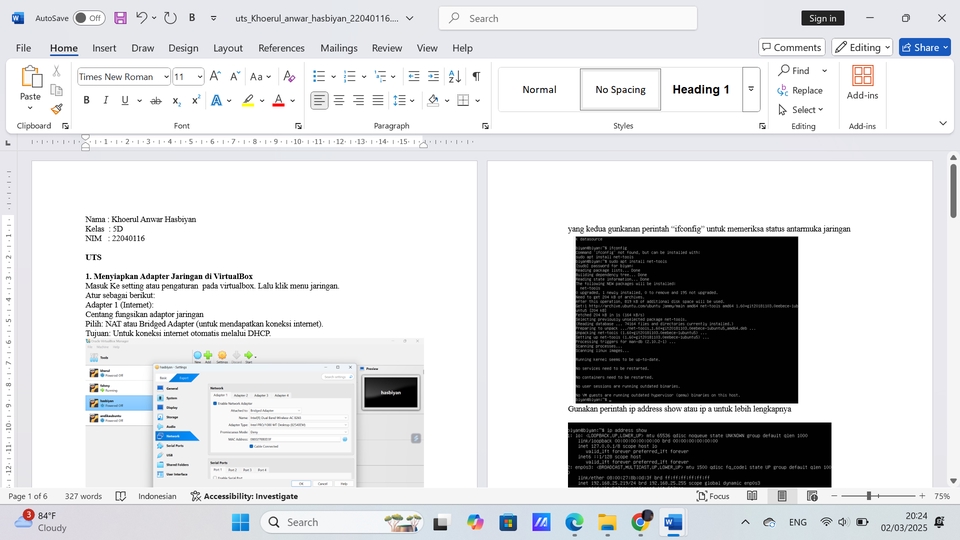Decrease font size with the smaller A icon

point(235,76)
